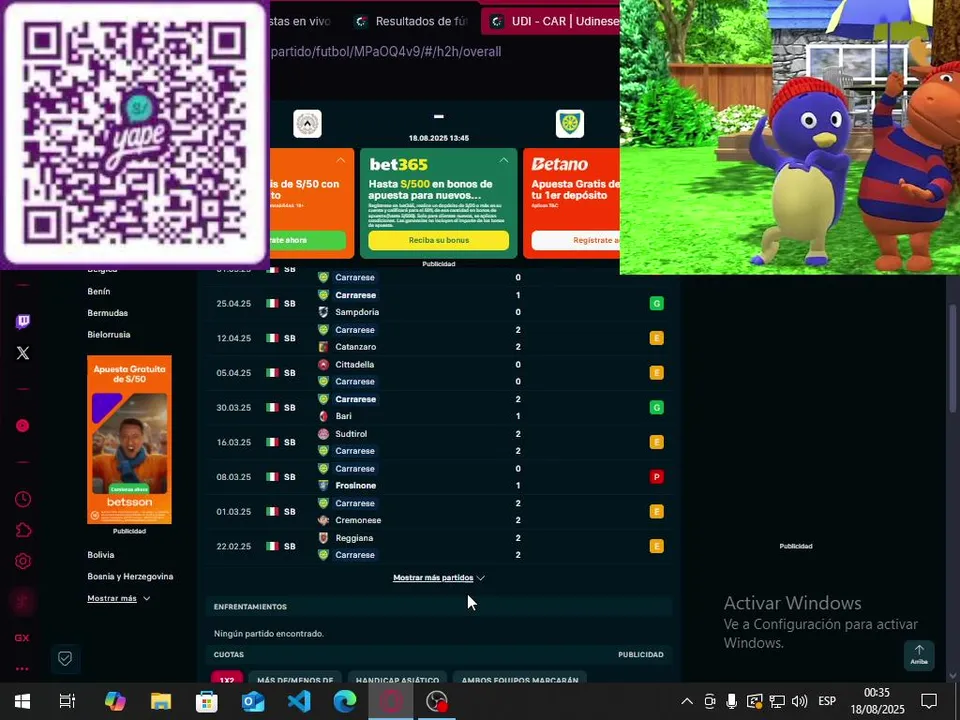Open Bolivia in countries list
The image size is (960, 720).
point(100,555)
